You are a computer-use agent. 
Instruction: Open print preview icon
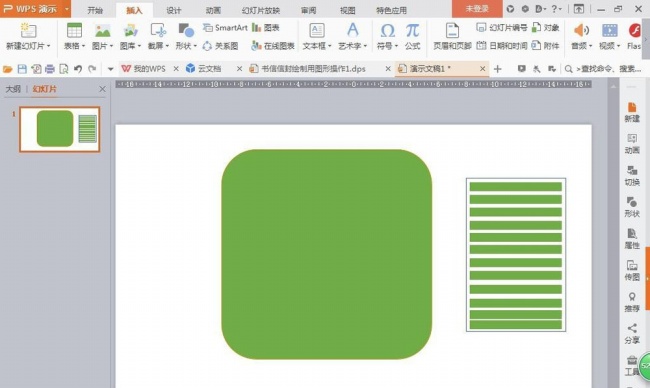pos(63,69)
